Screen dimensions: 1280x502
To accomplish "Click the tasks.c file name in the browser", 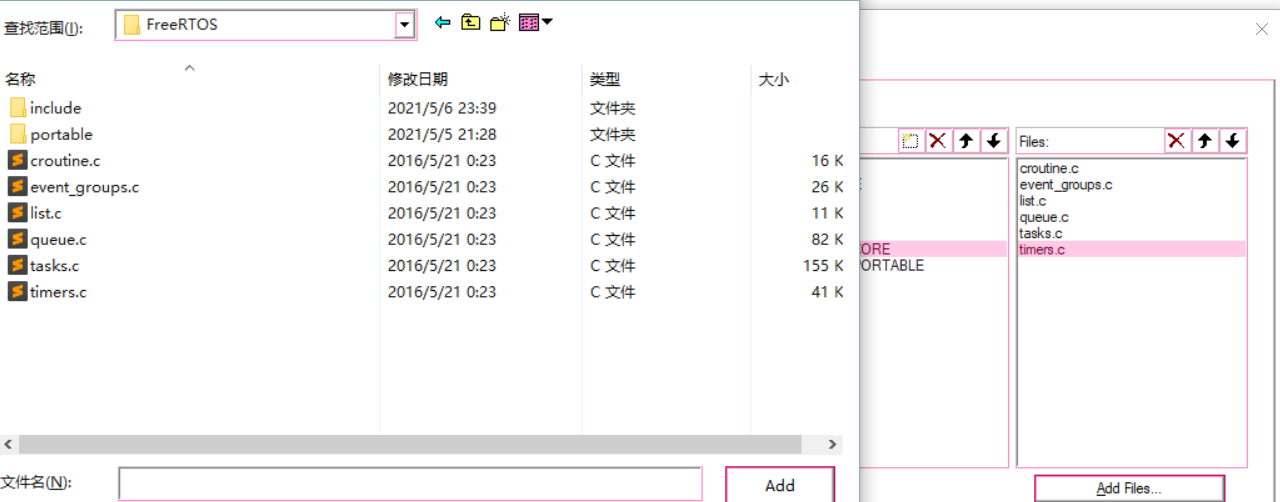I will pyautogui.click(x=55, y=265).
